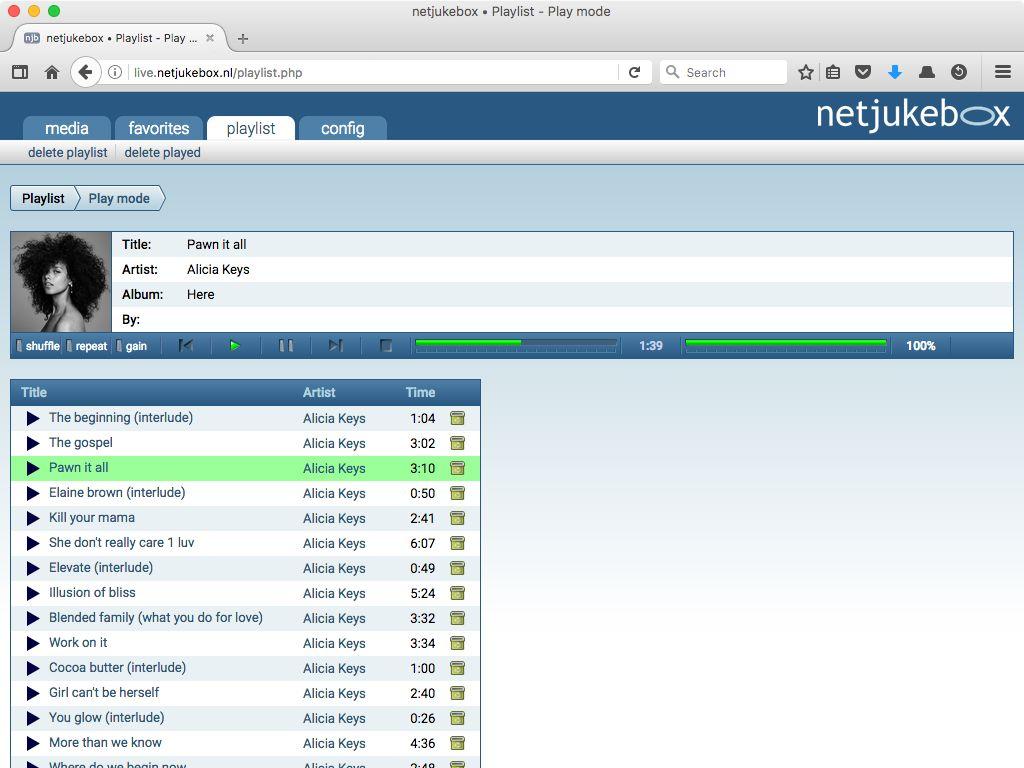Delete The gospel with its trash icon
The height and width of the screenshot is (768, 1024).
[x=458, y=443]
